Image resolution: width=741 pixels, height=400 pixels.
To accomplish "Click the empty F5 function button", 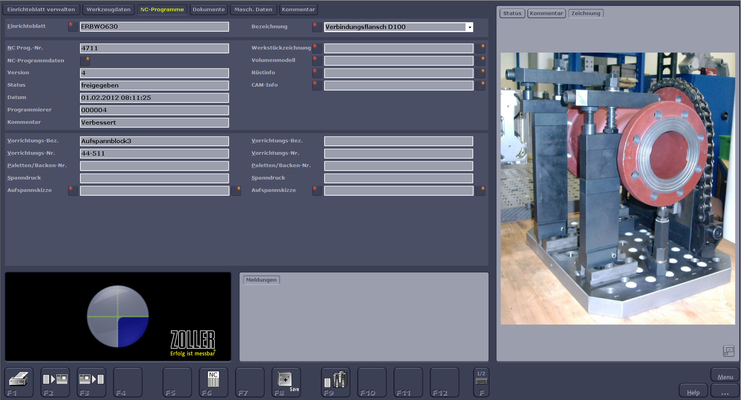I will tap(177, 382).
